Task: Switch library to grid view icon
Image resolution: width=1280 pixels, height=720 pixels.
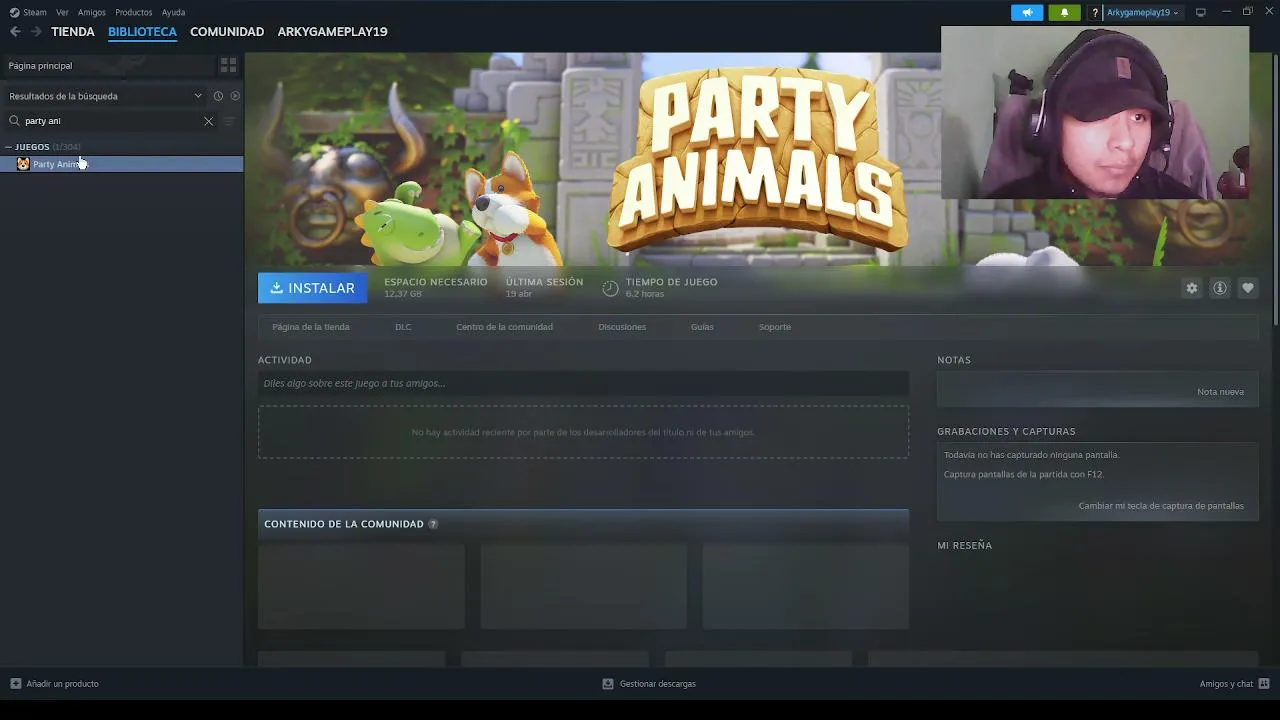Action: [228, 66]
